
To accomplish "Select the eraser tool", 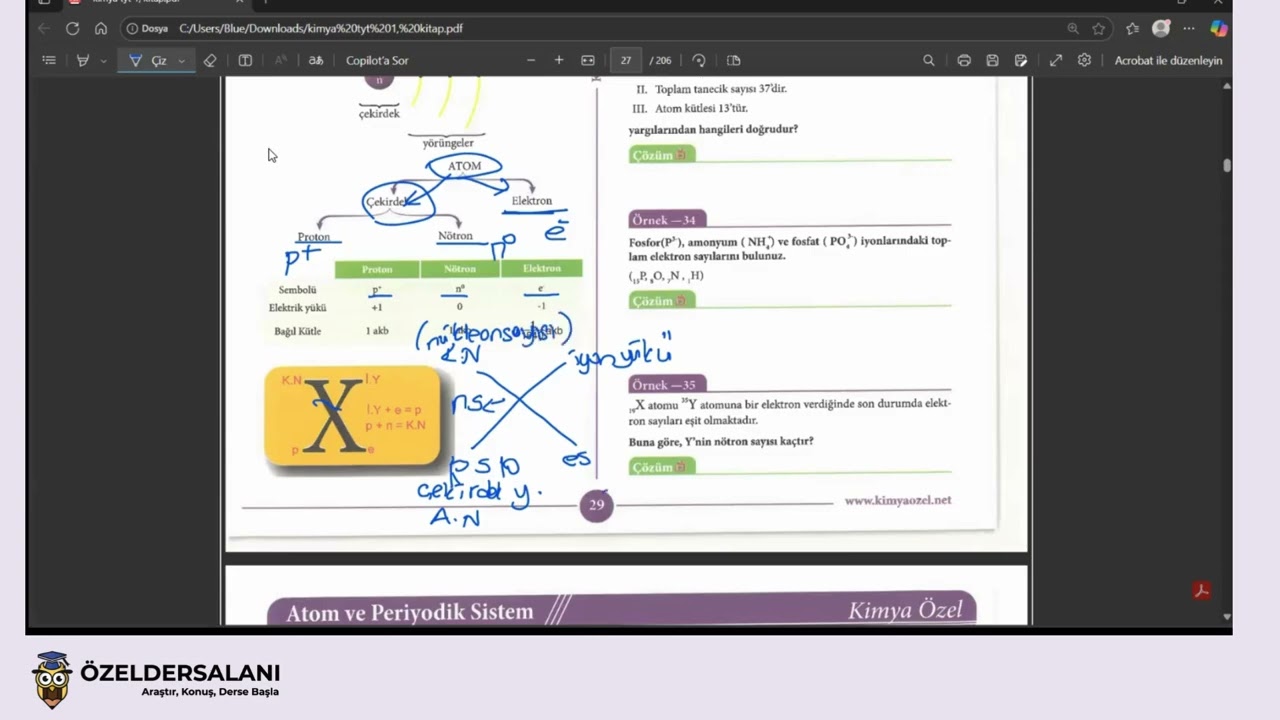I will (x=209, y=60).
